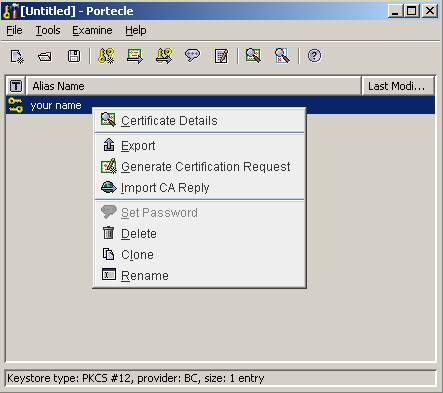Click the Open Keystore folder icon

click(x=45, y=56)
